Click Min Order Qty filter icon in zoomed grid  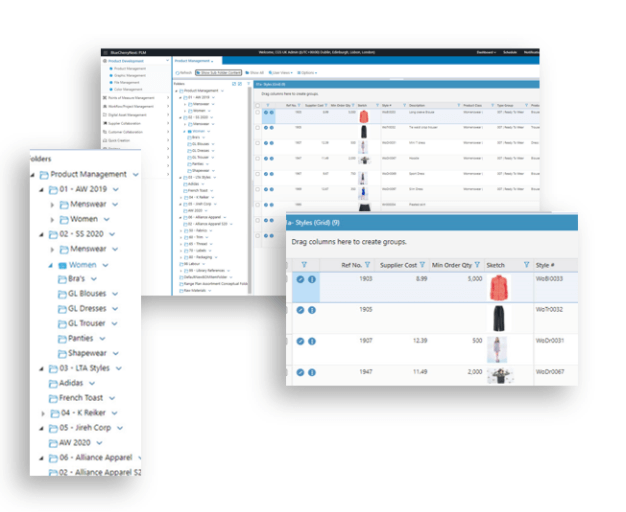[x=477, y=265]
